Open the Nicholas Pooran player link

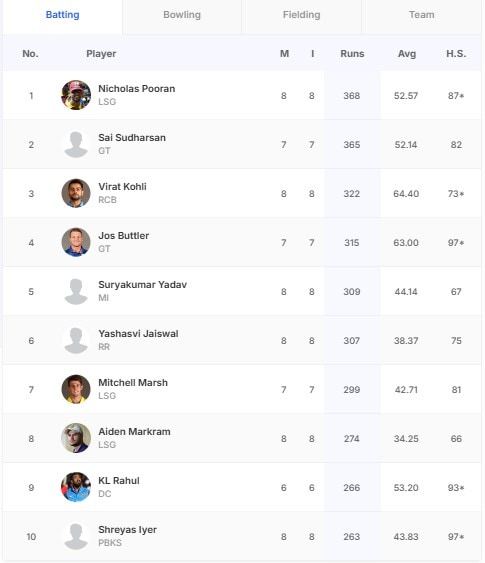(137, 89)
